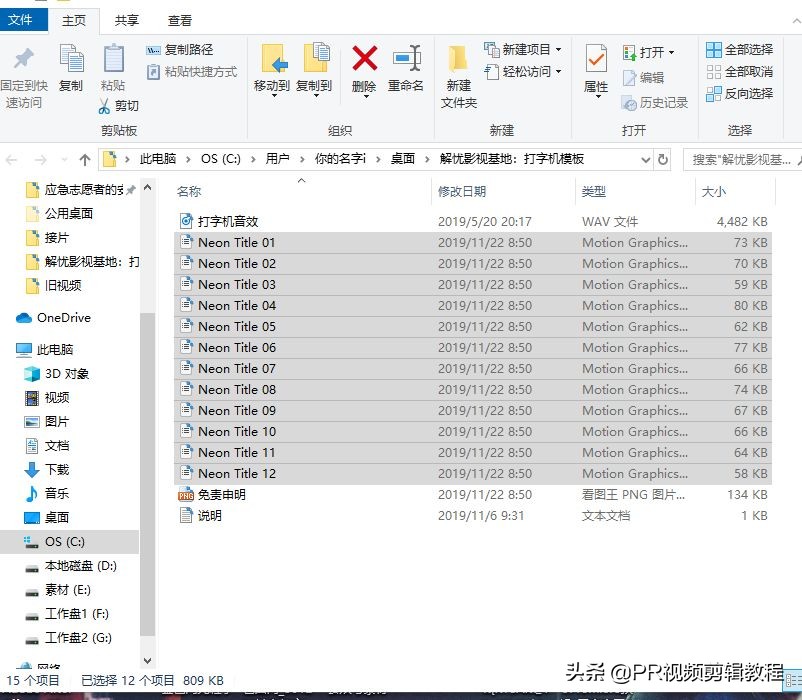Switch to the 共享 ribbon tab
The width and height of the screenshot is (802, 700).
click(x=126, y=18)
